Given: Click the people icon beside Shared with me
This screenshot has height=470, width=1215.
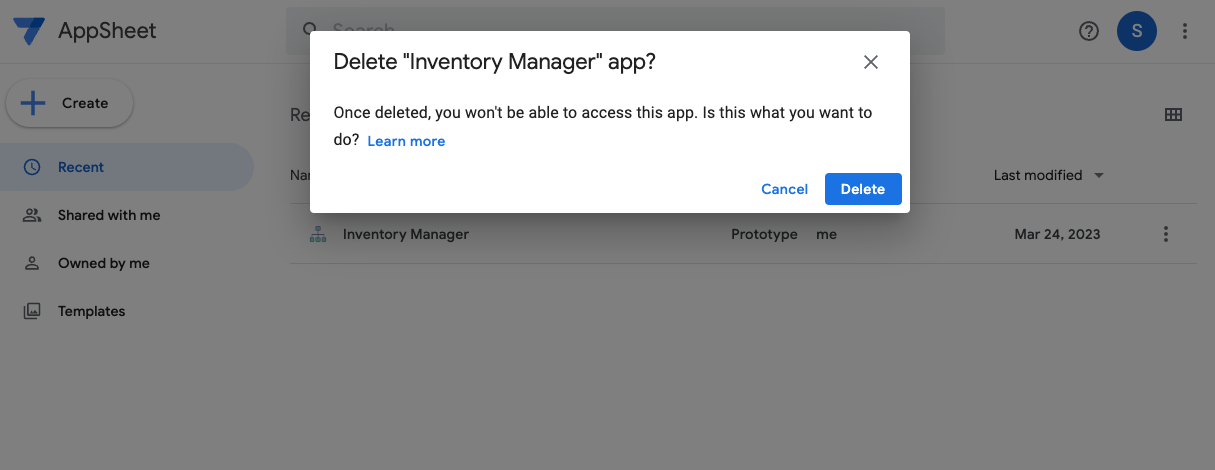Looking at the screenshot, I should [x=32, y=215].
